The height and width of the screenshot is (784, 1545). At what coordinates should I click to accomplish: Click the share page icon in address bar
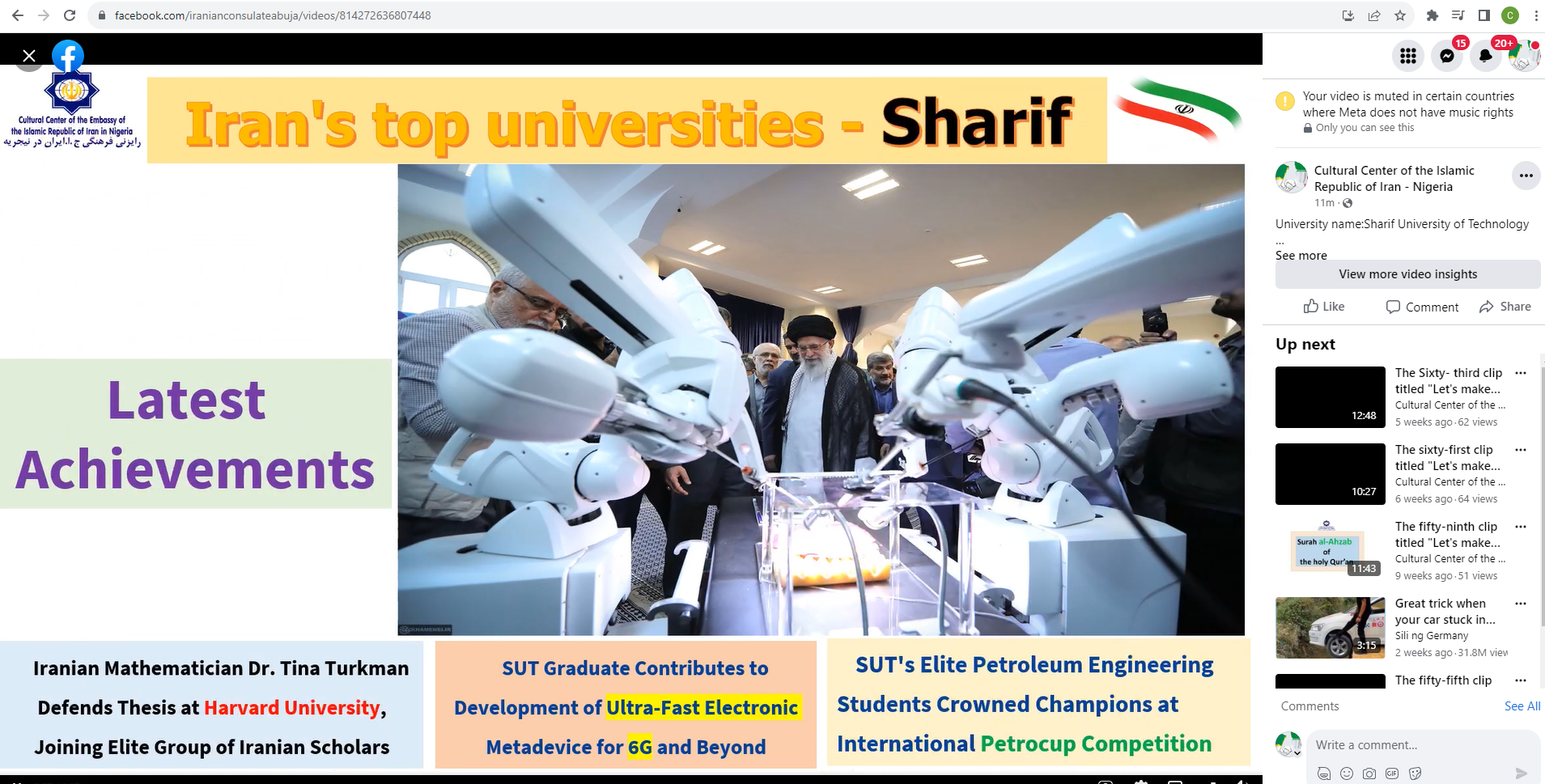(1374, 15)
